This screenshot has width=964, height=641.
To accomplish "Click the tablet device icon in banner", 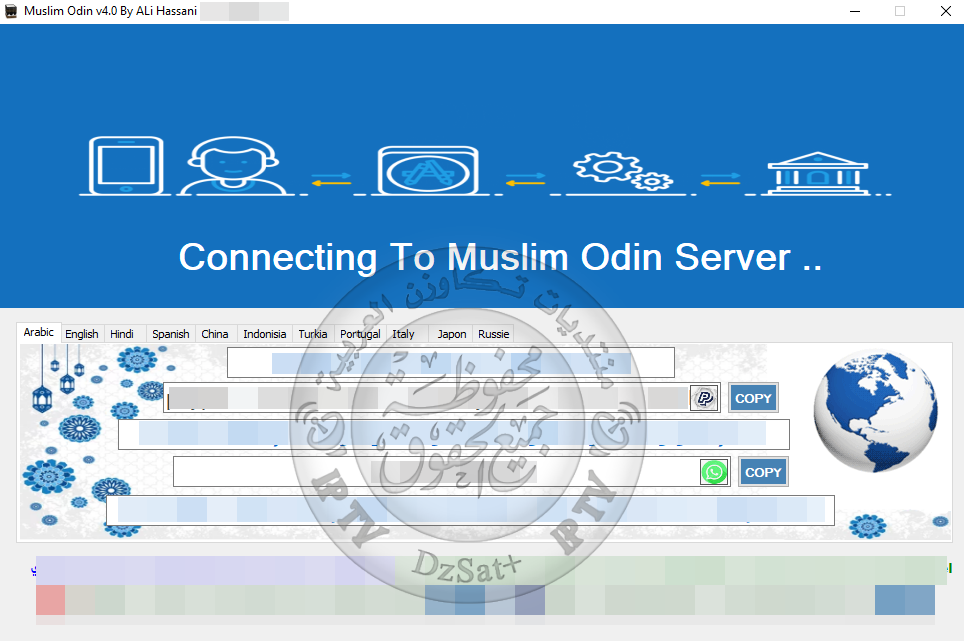I will pos(126,165).
